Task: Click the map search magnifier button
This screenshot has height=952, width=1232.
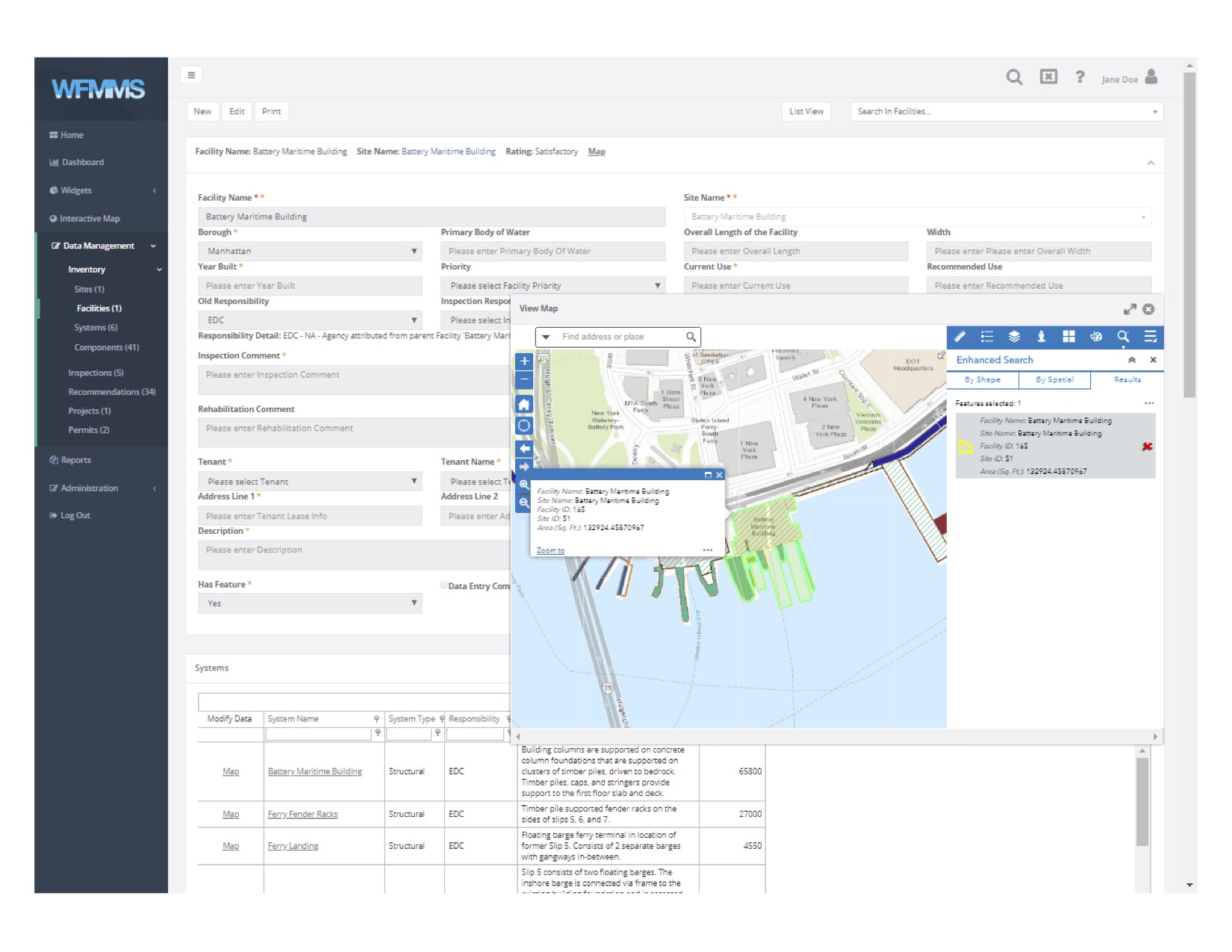Action: point(691,337)
